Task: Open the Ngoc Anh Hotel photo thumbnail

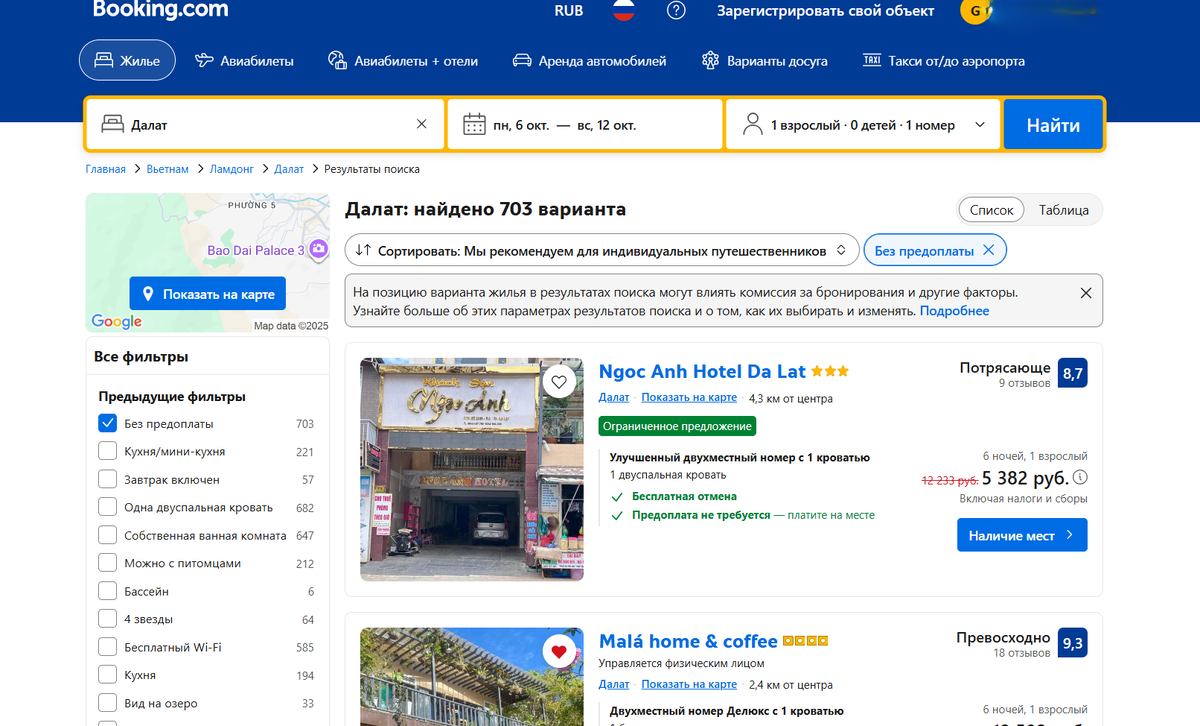Action: (x=472, y=469)
